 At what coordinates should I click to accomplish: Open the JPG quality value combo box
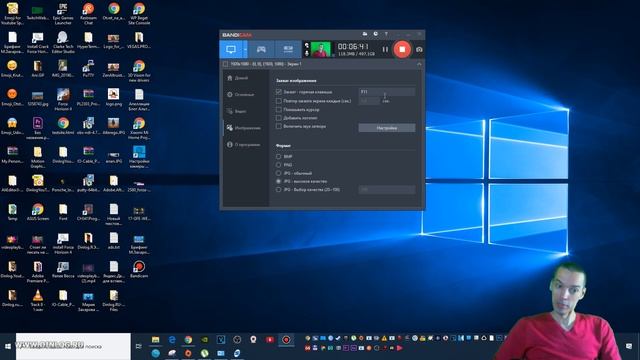(387, 190)
